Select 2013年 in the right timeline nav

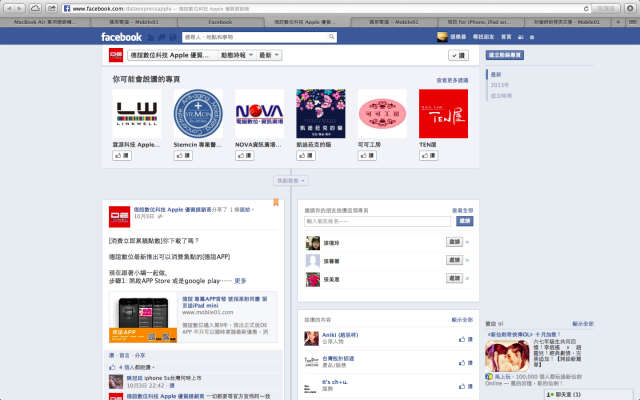click(x=500, y=85)
